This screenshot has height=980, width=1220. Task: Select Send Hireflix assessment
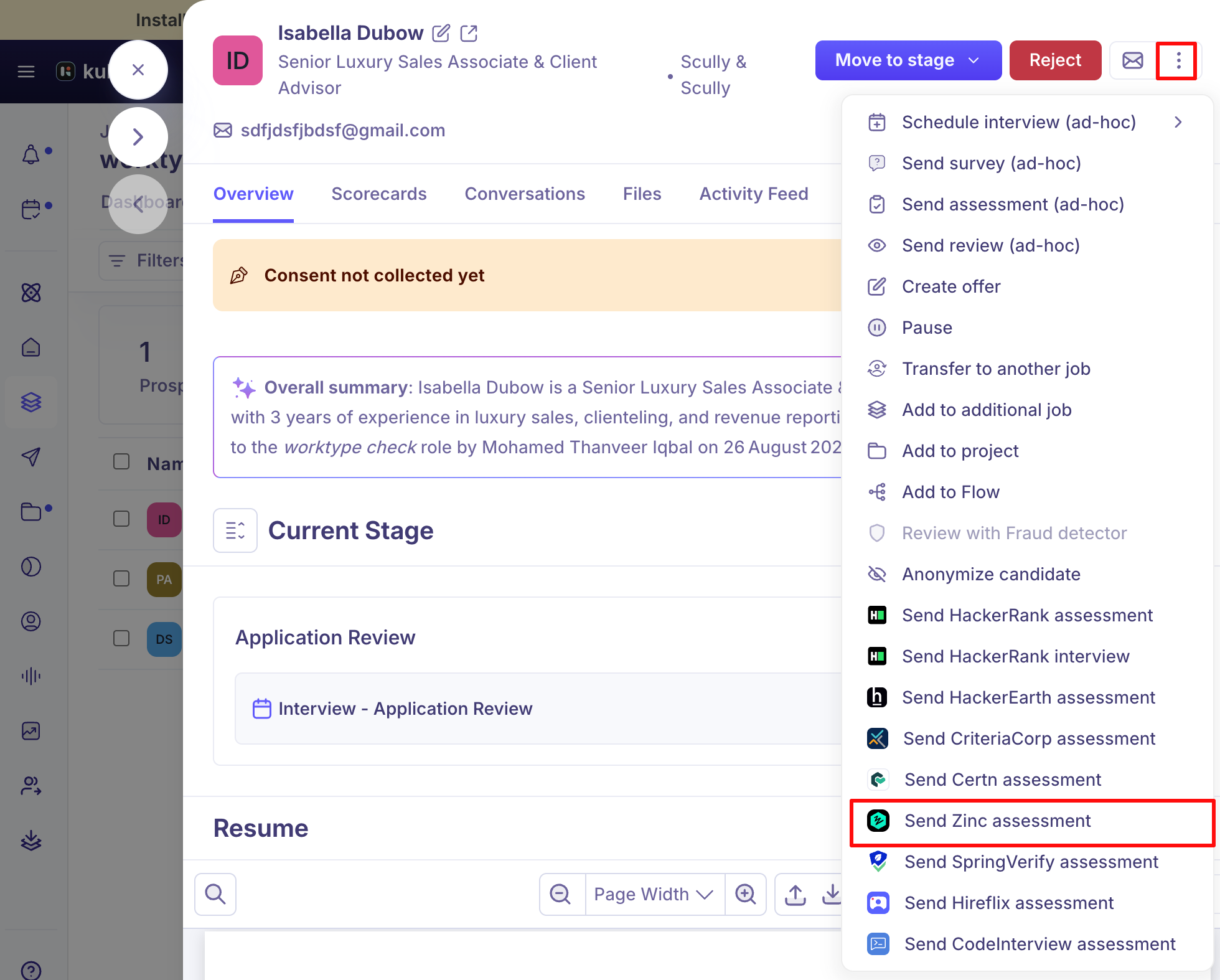click(x=1027, y=903)
